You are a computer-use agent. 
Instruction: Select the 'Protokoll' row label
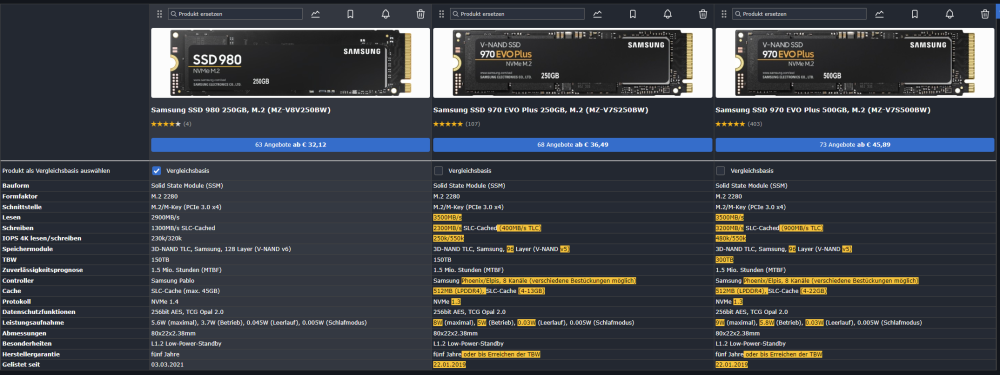tap(17, 302)
